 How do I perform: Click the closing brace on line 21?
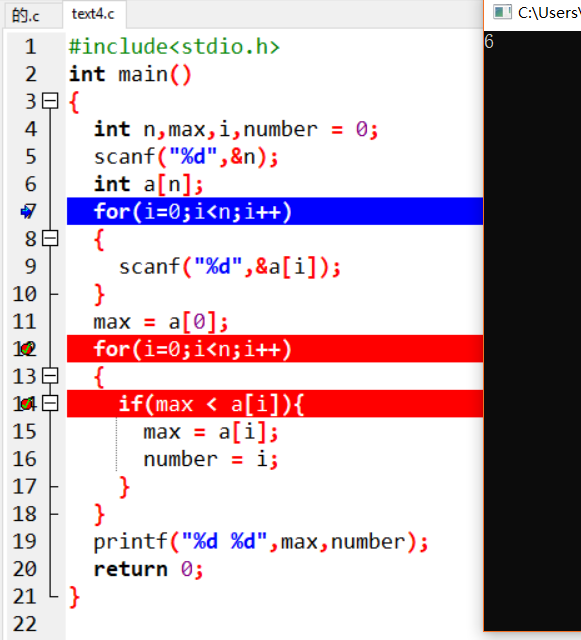tap(74, 598)
